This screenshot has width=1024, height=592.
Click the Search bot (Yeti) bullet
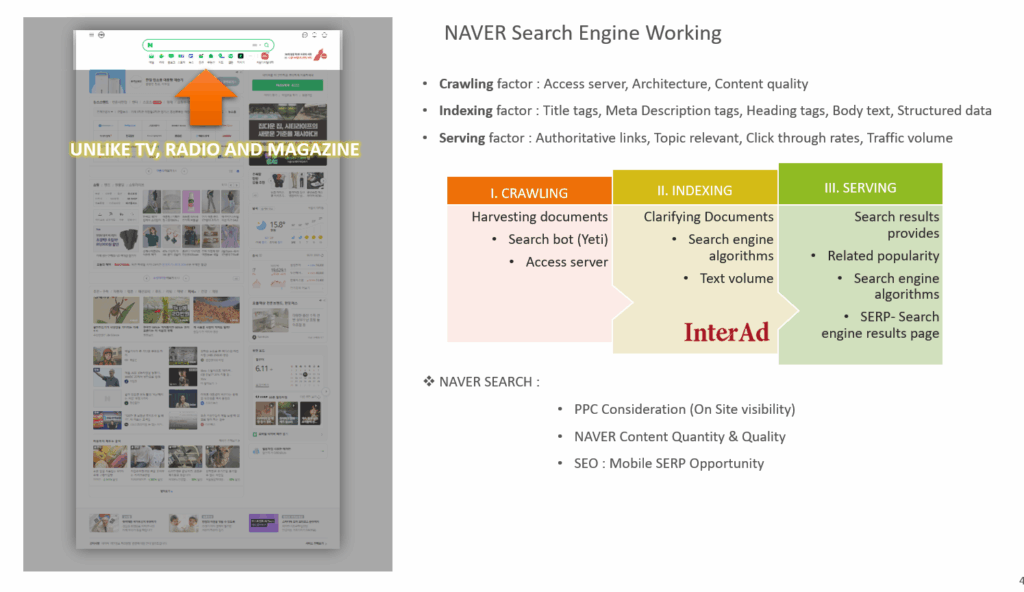(558, 239)
